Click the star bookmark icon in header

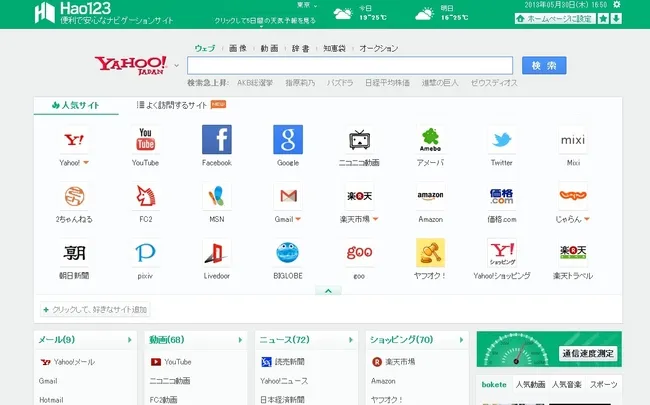pos(604,18)
